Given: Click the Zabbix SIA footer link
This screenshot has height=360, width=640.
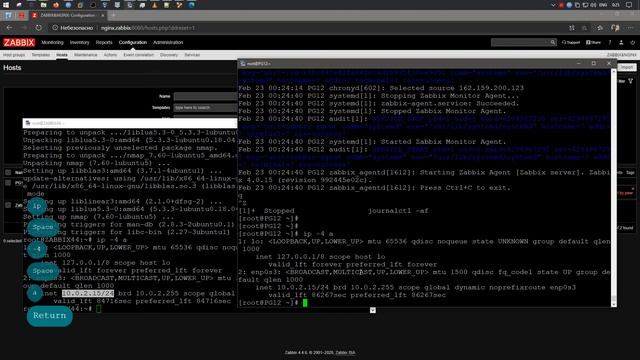Looking at the screenshot, I should [345, 353].
